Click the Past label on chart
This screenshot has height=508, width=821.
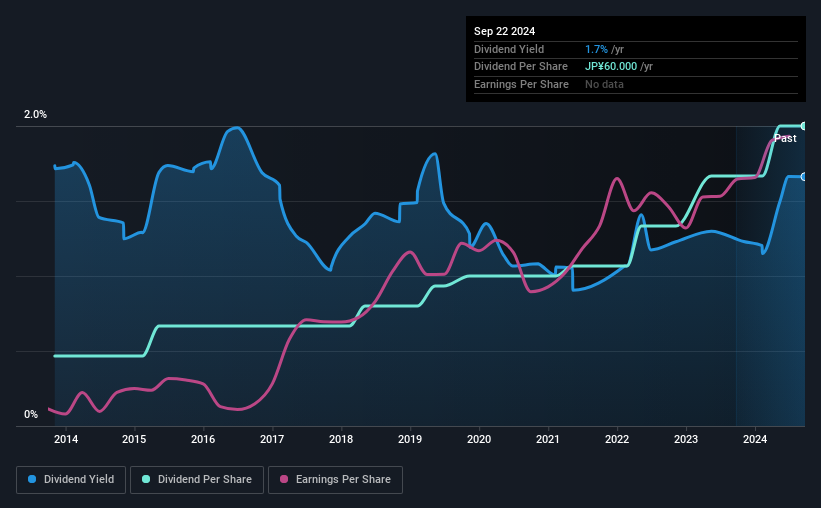coord(785,138)
